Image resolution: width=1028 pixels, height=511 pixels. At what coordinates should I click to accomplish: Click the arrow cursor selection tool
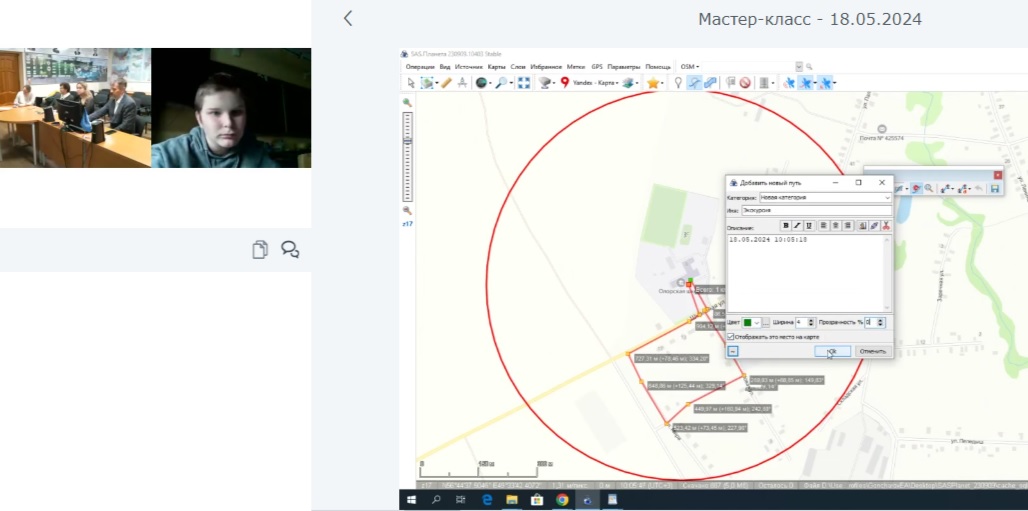pyautogui.click(x=410, y=83)
